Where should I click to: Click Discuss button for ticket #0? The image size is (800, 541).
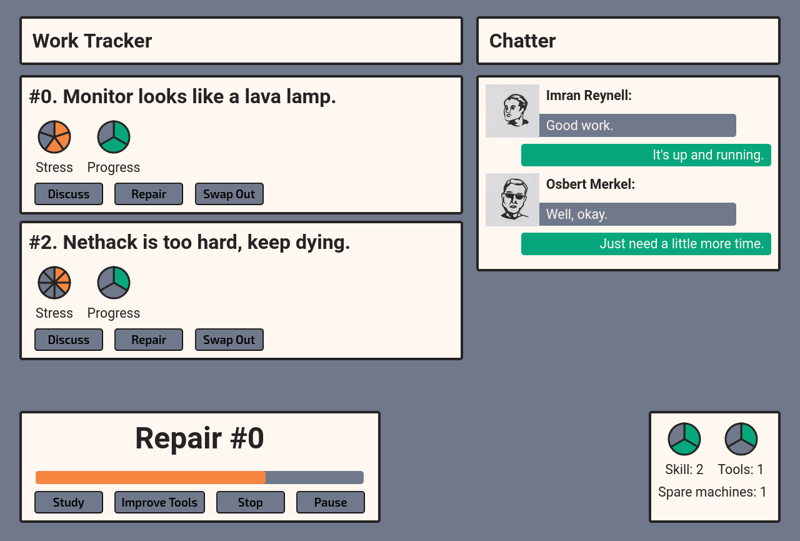point(68,194)
